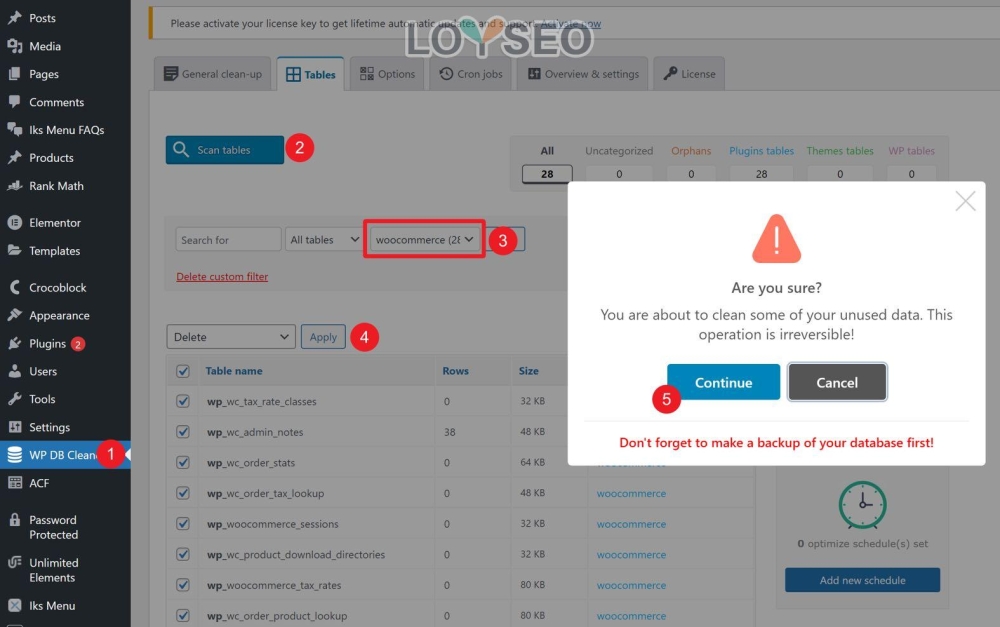Image resolution: width=1000 pixels, height=627 pixels.
Task: Uncheck wp_wc_tax_rate_classes table
Action: pos(183,401)
